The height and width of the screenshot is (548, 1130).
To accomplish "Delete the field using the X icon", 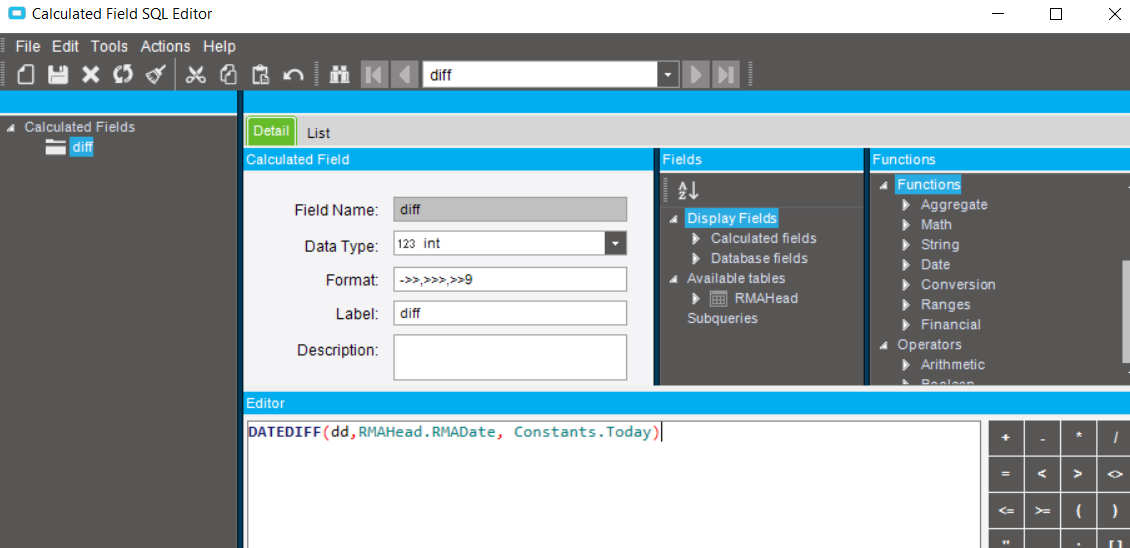I will (x=90, y=74).
